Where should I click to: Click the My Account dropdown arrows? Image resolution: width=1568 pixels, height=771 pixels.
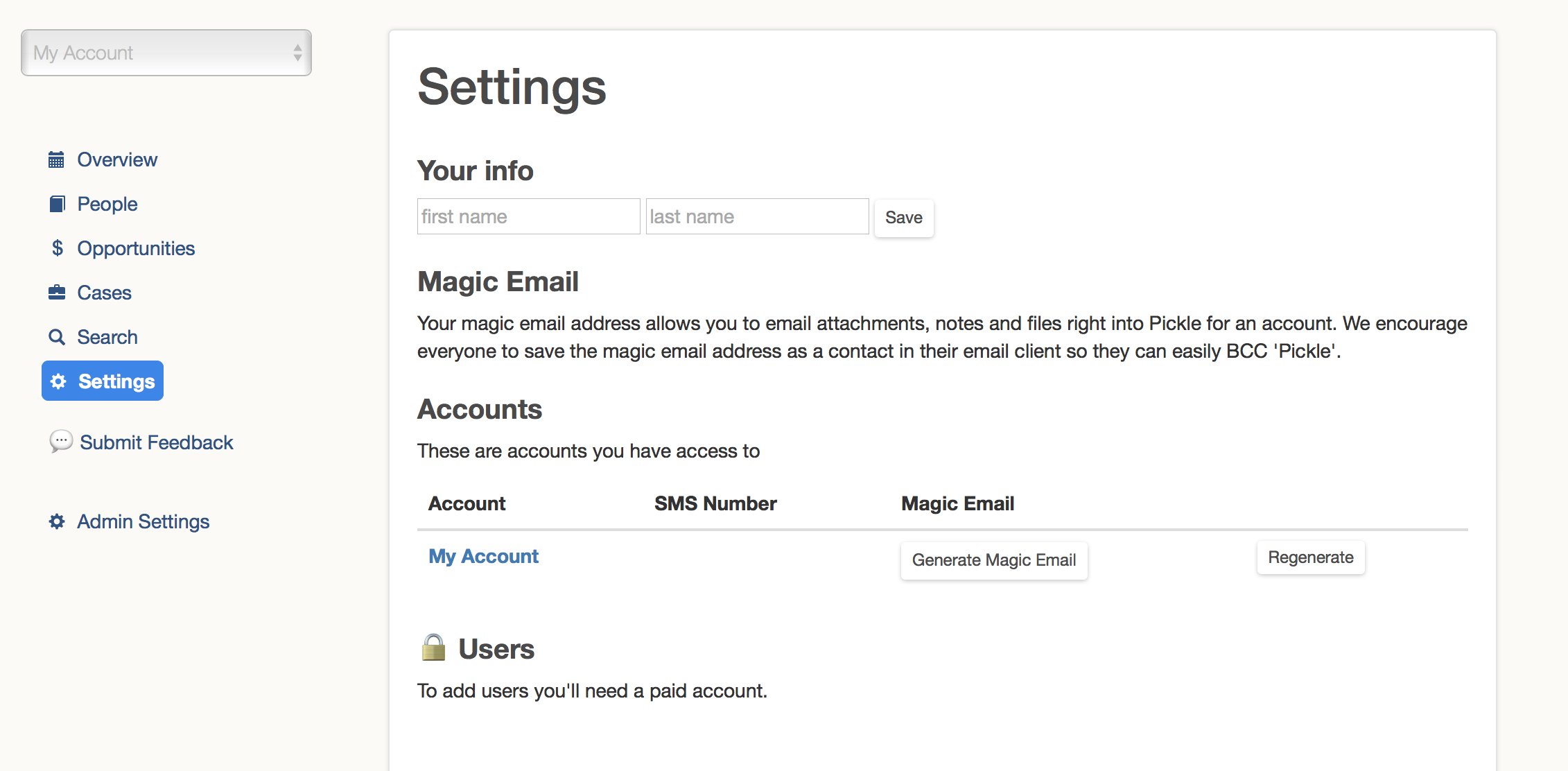[x=297, y=53]
